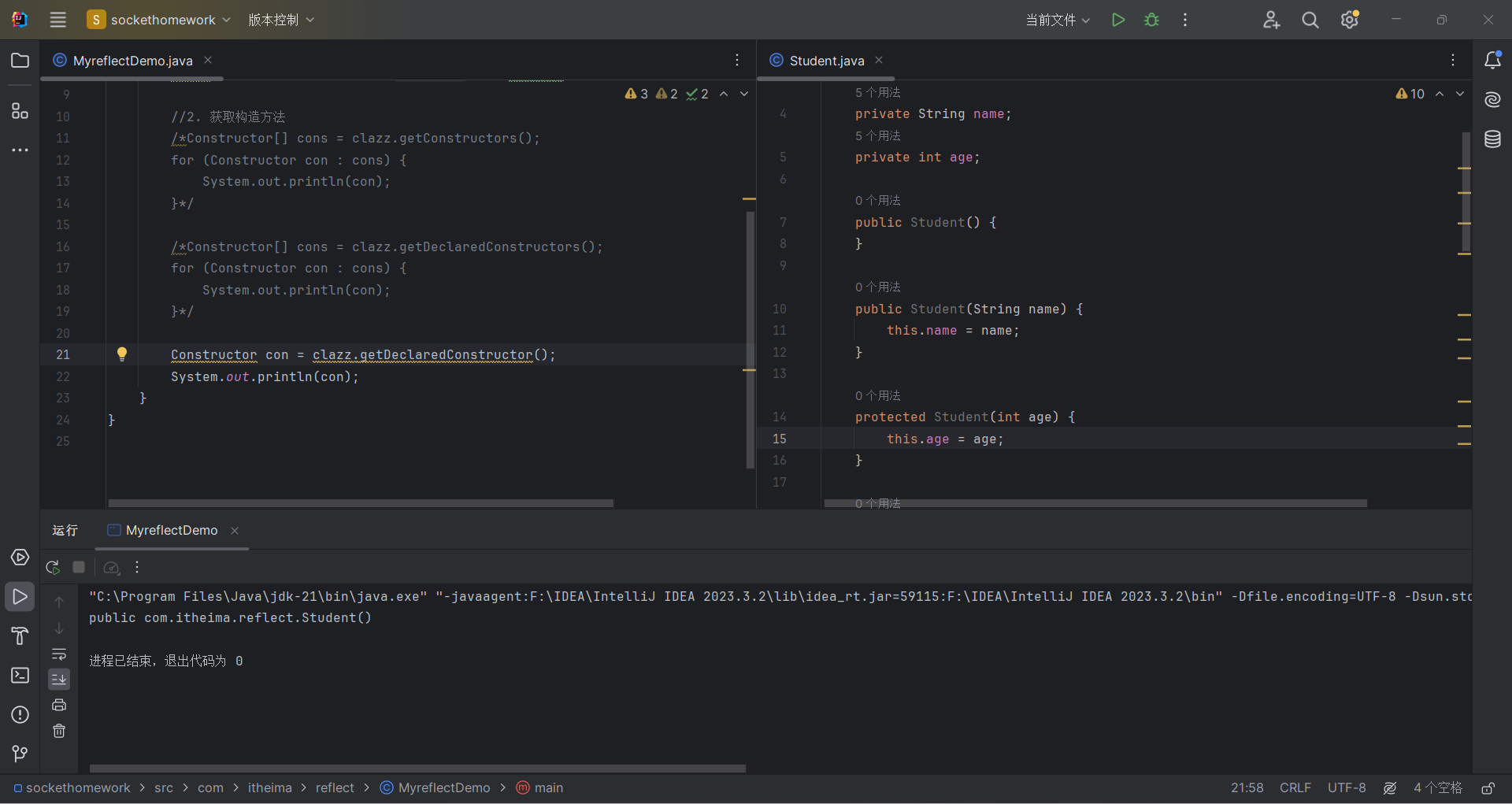This screenshot has width=1512, height=804.
Task: Open 4 个空格 indent settings
Action: tap(1438, 787)
